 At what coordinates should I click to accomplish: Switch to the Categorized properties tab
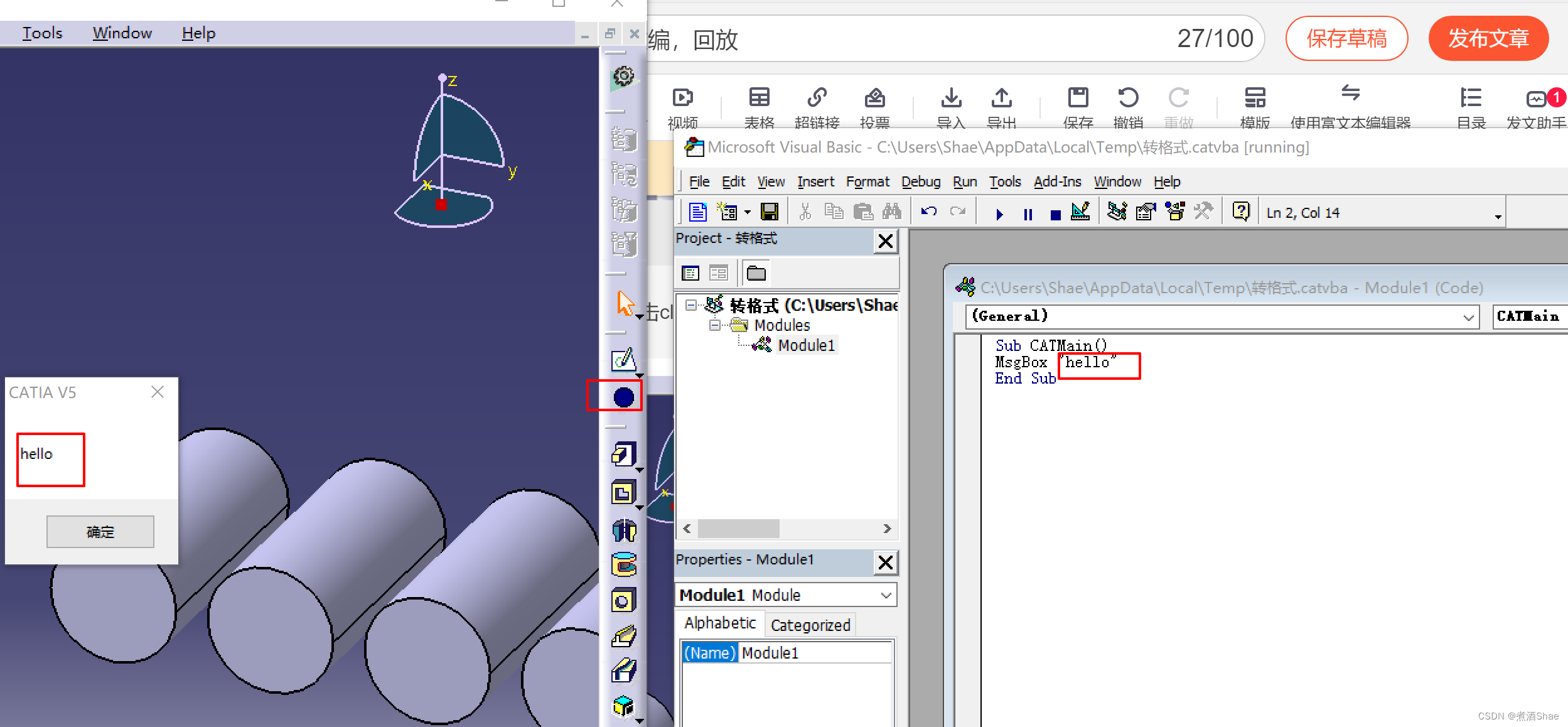click(810, 625)
